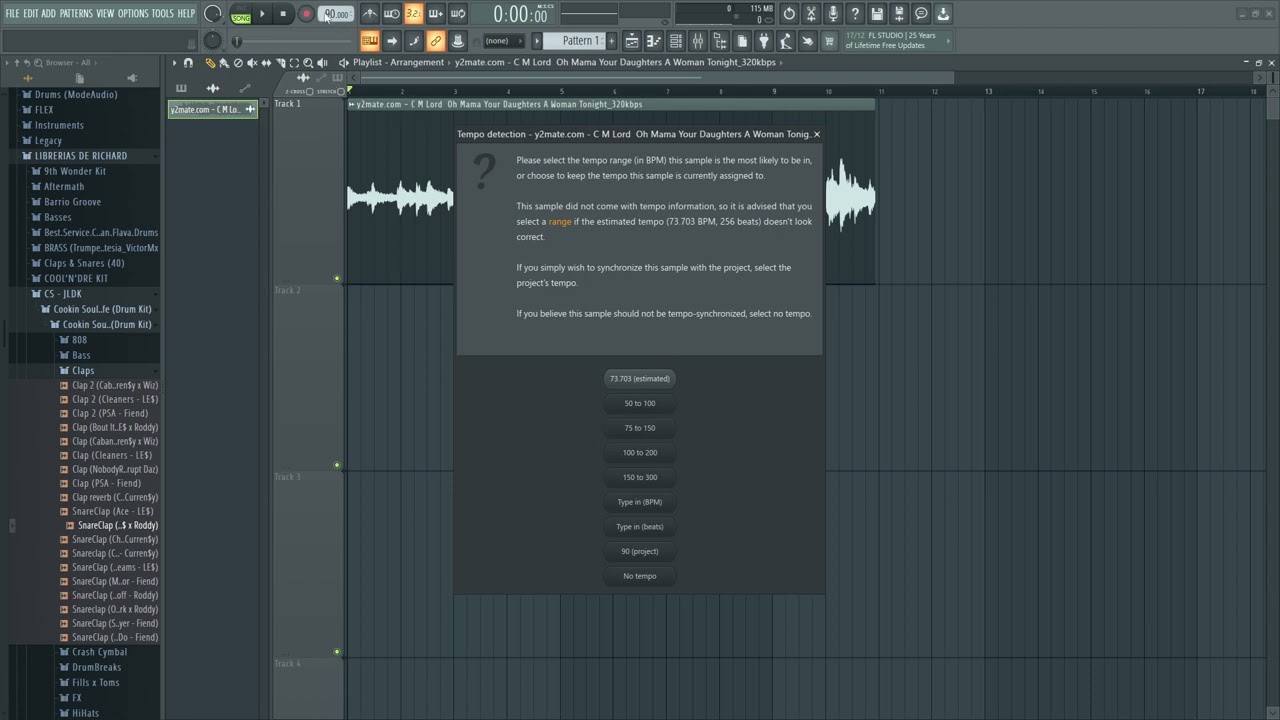Open the FILE menu
The width and height of the screenshot is (1280, 720).
[x=13, y=14]
